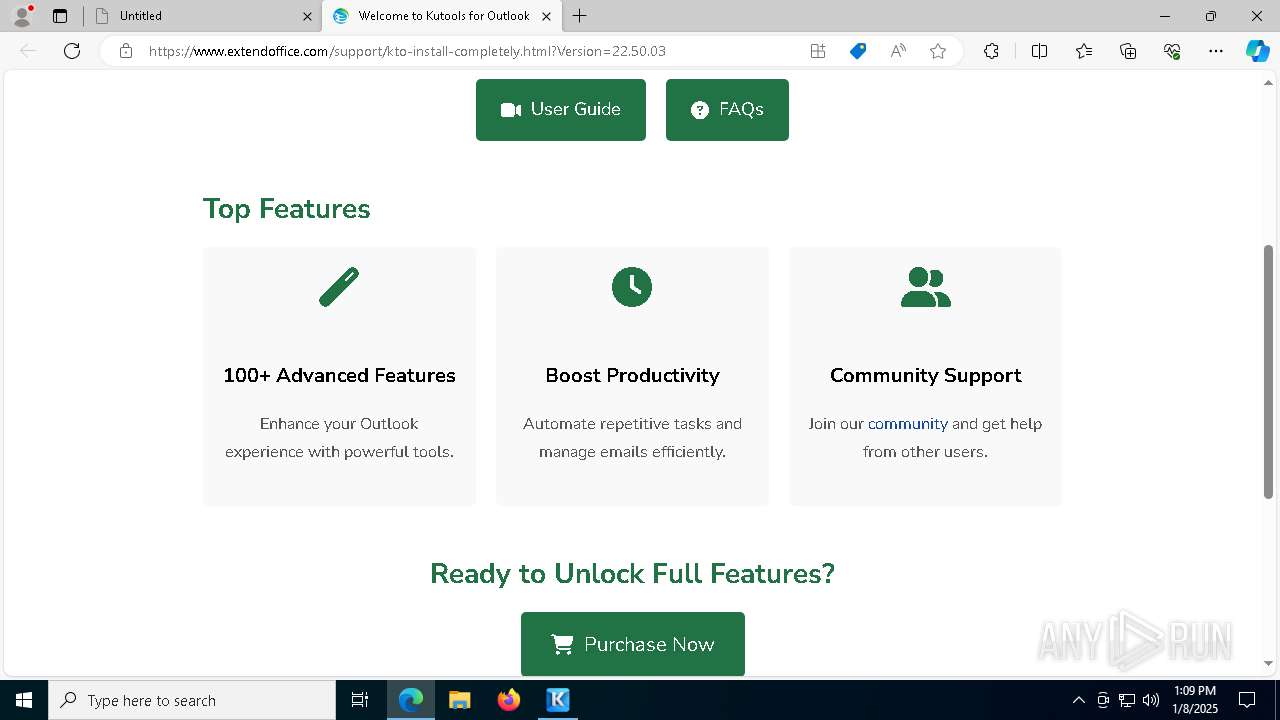Open the User Guide button
The height and width of the screenshot is (720, 1280).
(561, 110)
